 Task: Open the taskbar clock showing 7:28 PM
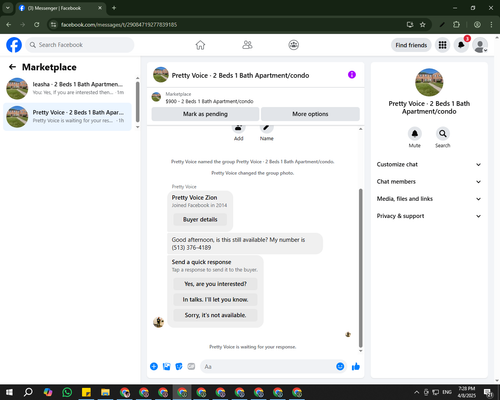coord(467,392)
